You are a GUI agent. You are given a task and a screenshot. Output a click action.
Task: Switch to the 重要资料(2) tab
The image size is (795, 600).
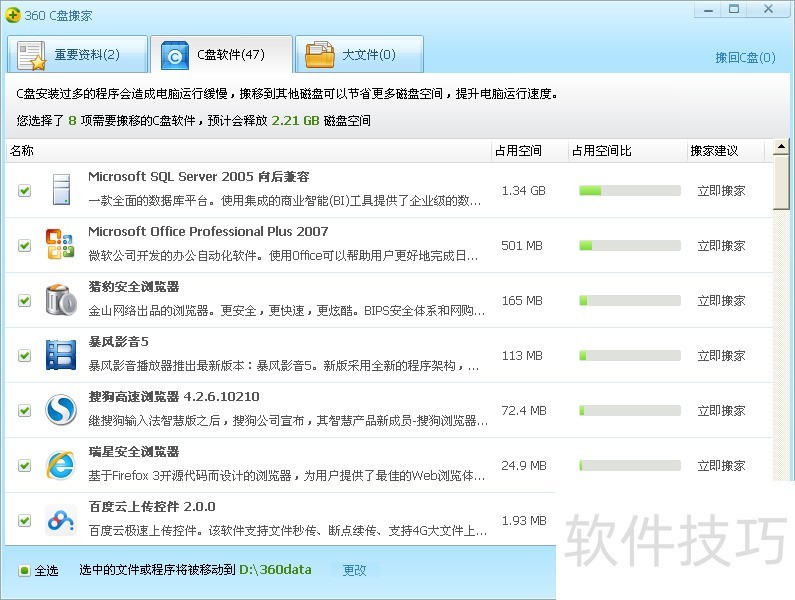click(77, 55)
